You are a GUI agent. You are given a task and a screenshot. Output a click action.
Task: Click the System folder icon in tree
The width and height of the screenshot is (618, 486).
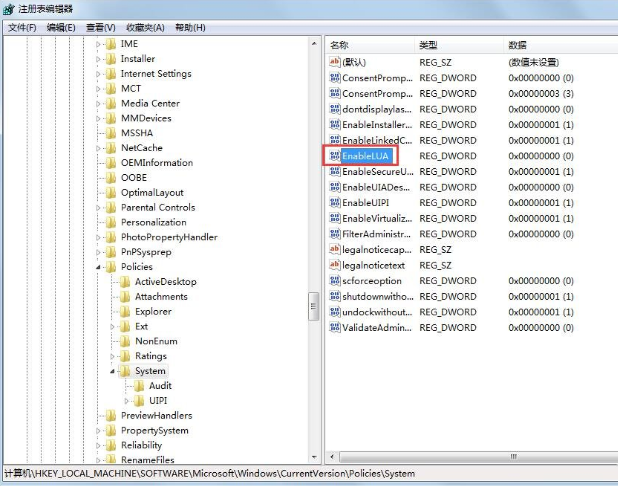pos(125,371)
